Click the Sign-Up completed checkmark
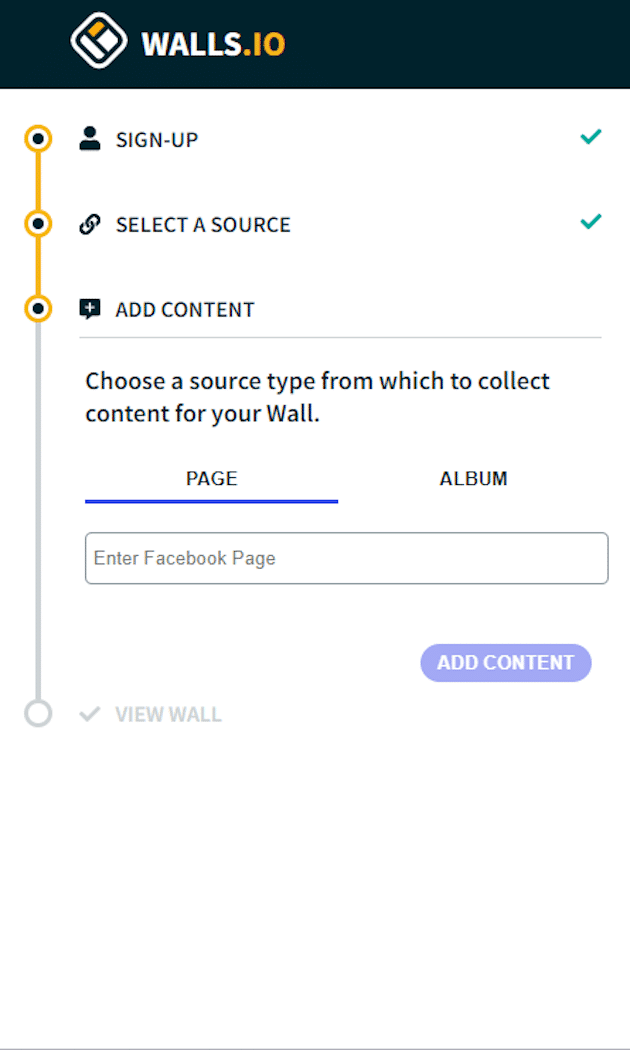The height and width of the screenshot is (1050, 630). coord(591,137)
